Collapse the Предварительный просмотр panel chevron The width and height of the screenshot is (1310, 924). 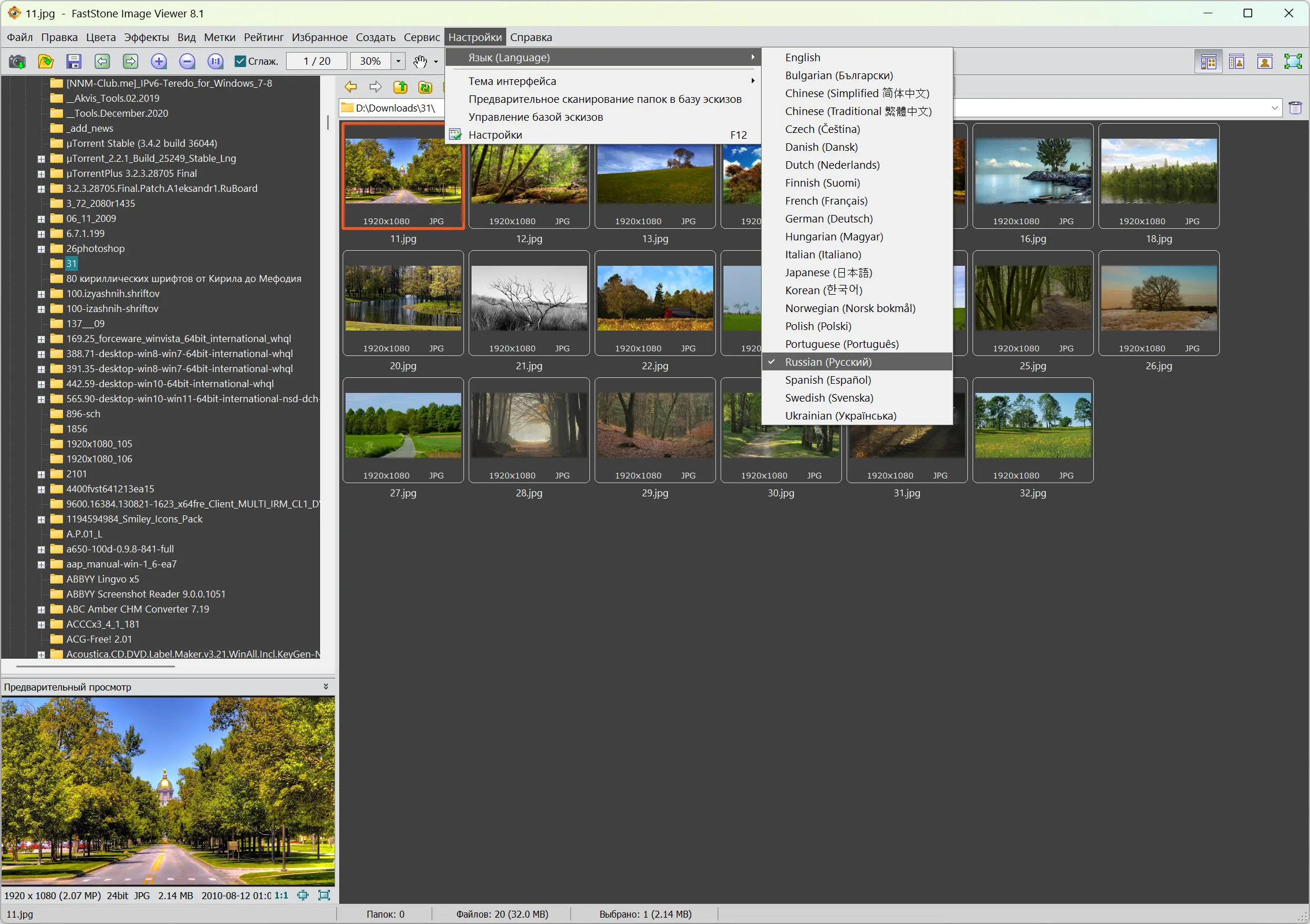click(x=326, y=686)
